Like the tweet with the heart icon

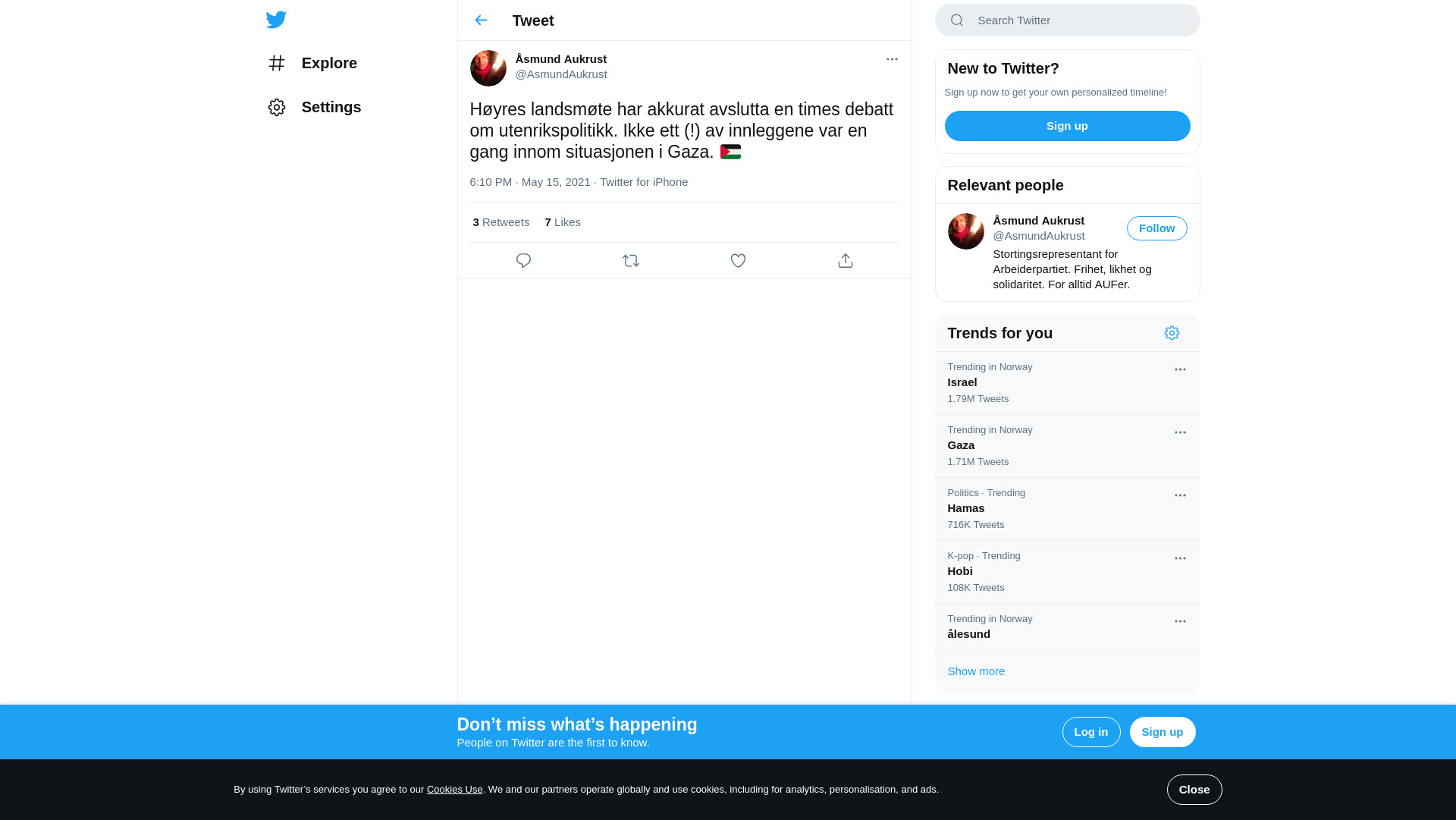pos(738,261)
